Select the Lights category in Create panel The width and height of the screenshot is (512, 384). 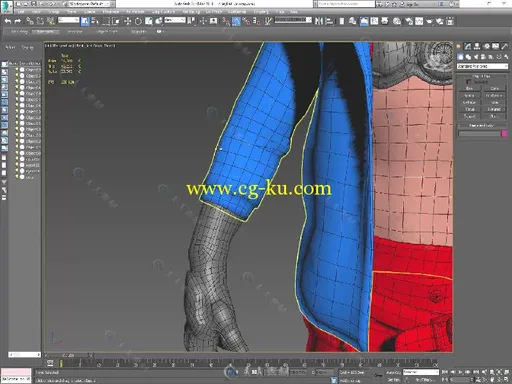(x=476, y=57)
